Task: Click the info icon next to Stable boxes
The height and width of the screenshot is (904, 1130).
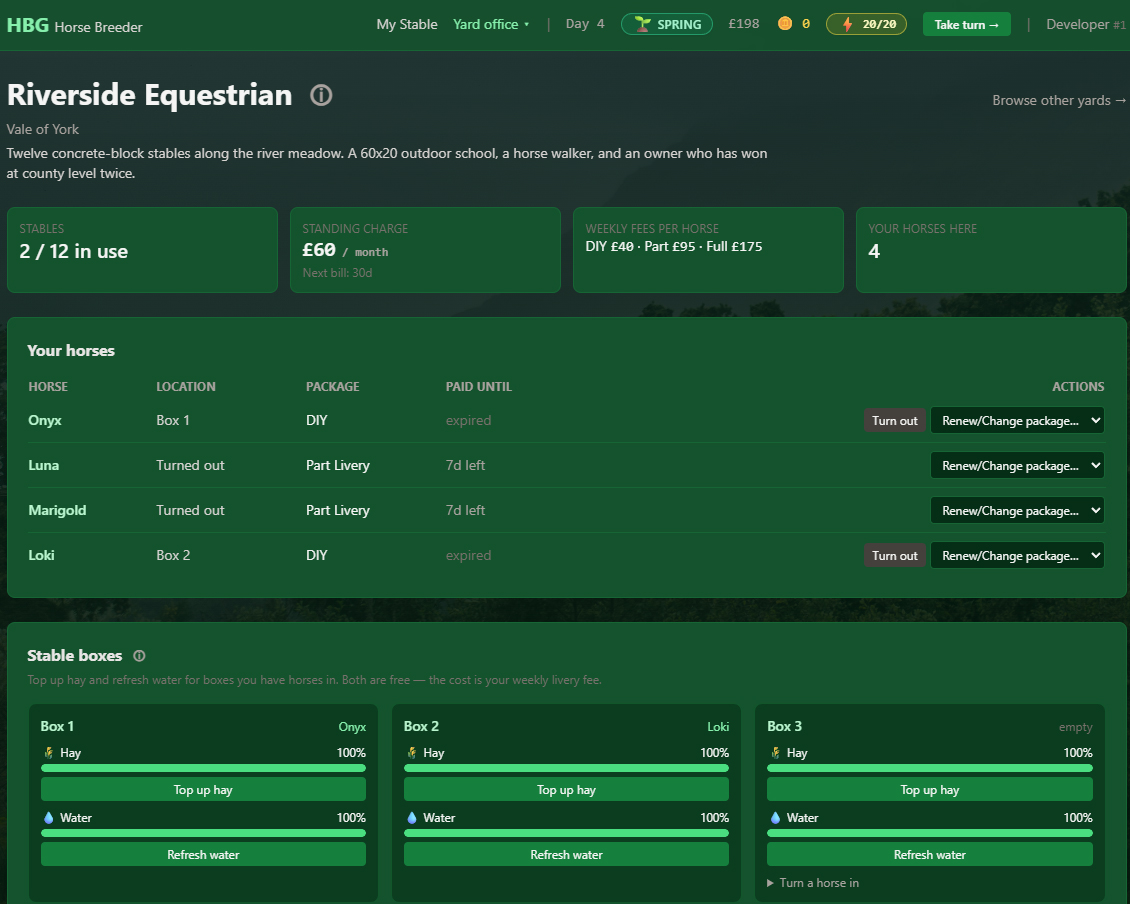Action: 139,656
